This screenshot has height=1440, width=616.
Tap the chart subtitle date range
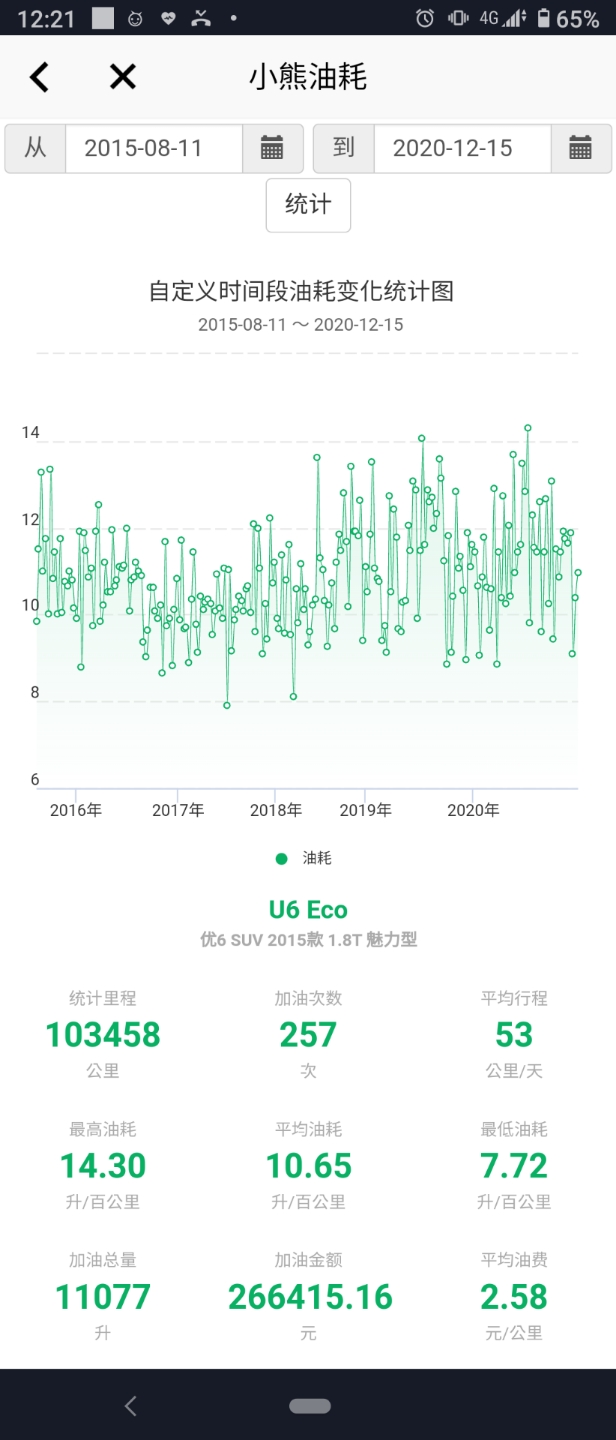pos(301,324)
